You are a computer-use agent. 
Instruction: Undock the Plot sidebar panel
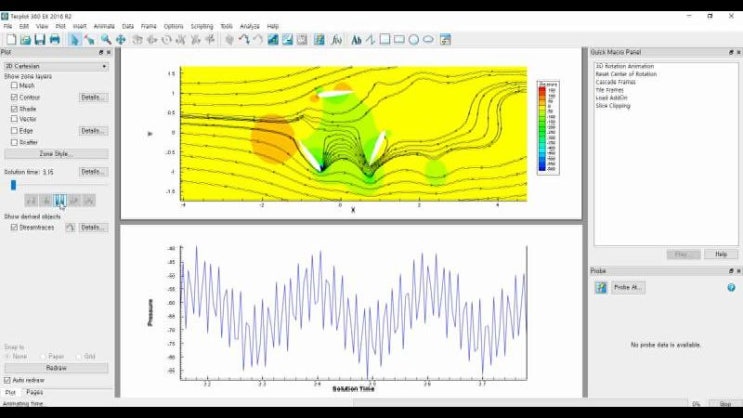point(101,52)
